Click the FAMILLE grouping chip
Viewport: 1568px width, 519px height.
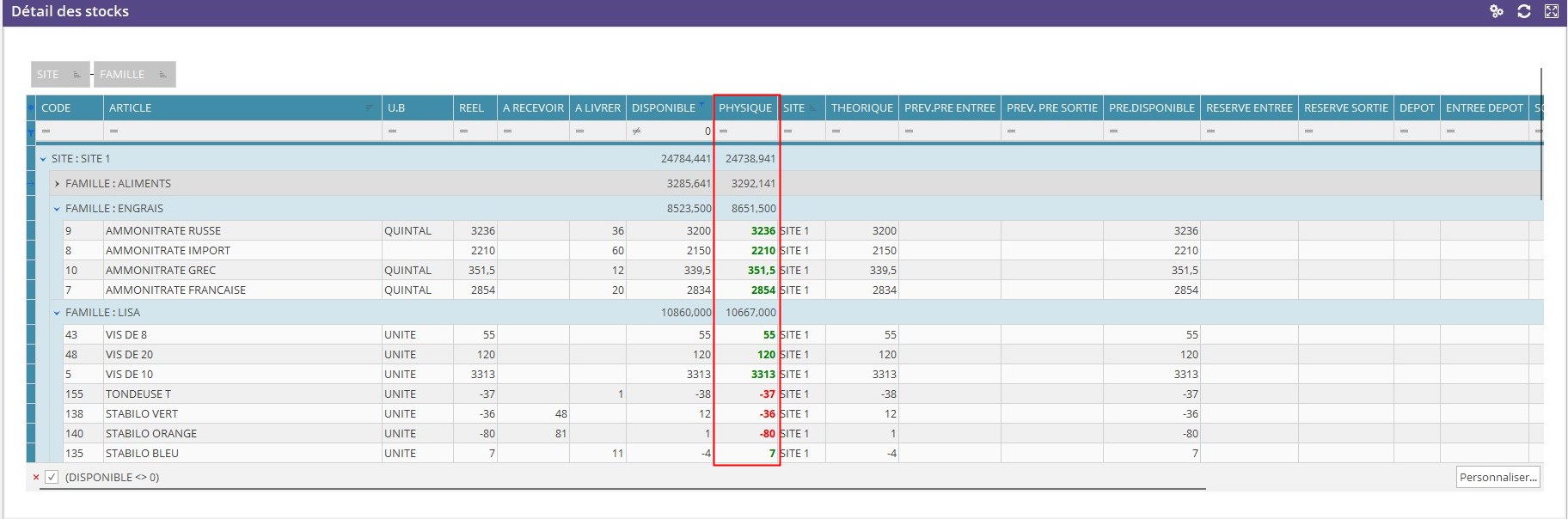[133, 75]
